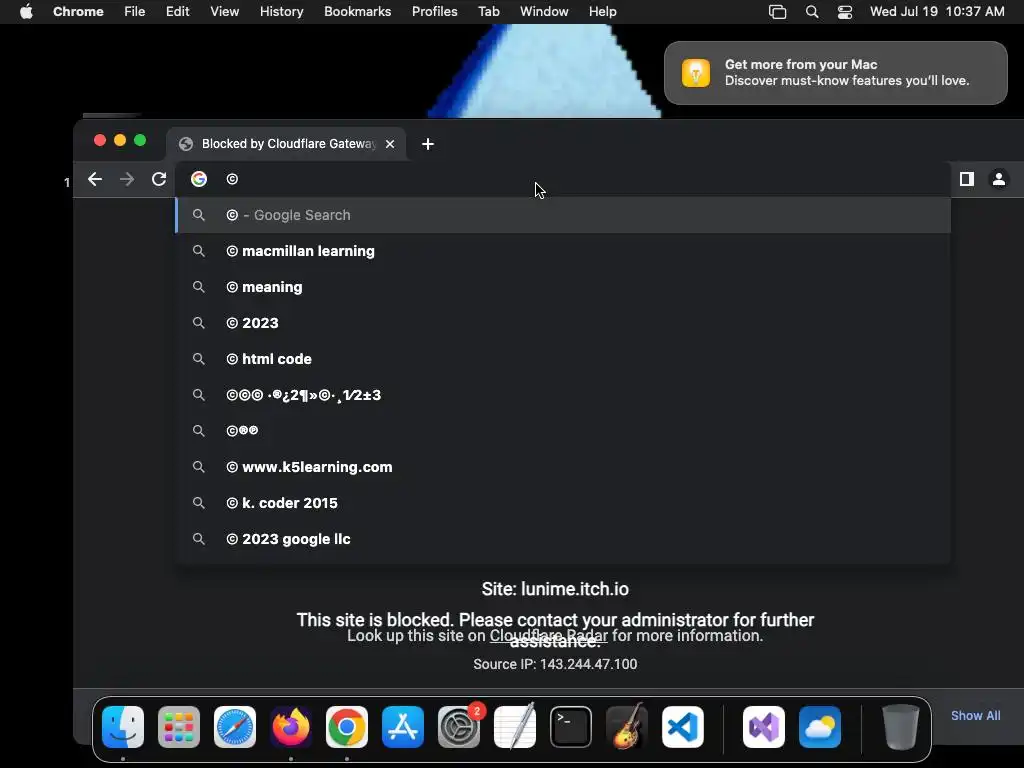Open the "Get more from your Mac" notification
Image resolution: width=1024 pixels, height=768 pixels.
(836, 72)
